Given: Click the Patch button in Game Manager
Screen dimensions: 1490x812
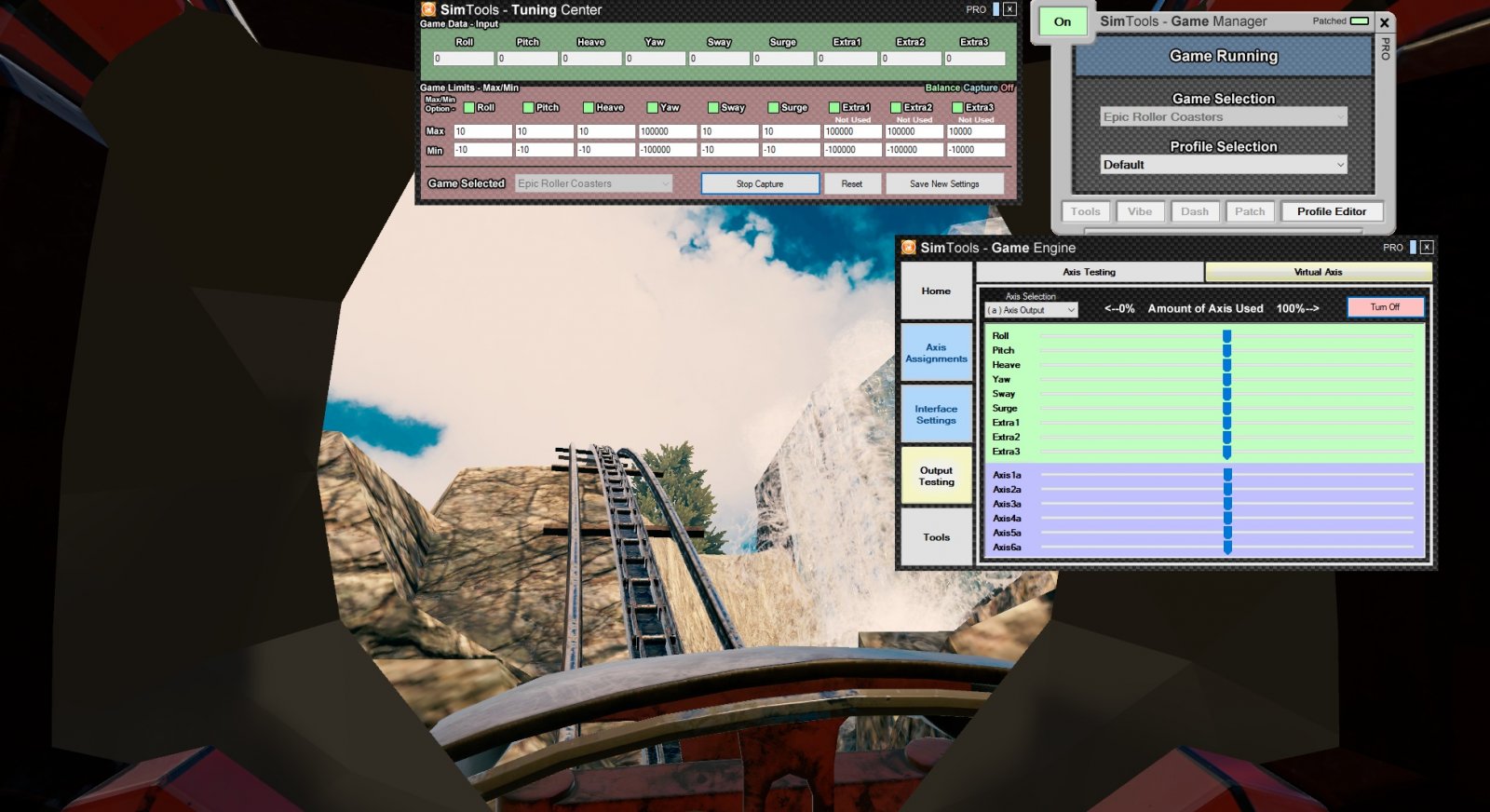Looking at the screenshot, I should click(1250, 211).
